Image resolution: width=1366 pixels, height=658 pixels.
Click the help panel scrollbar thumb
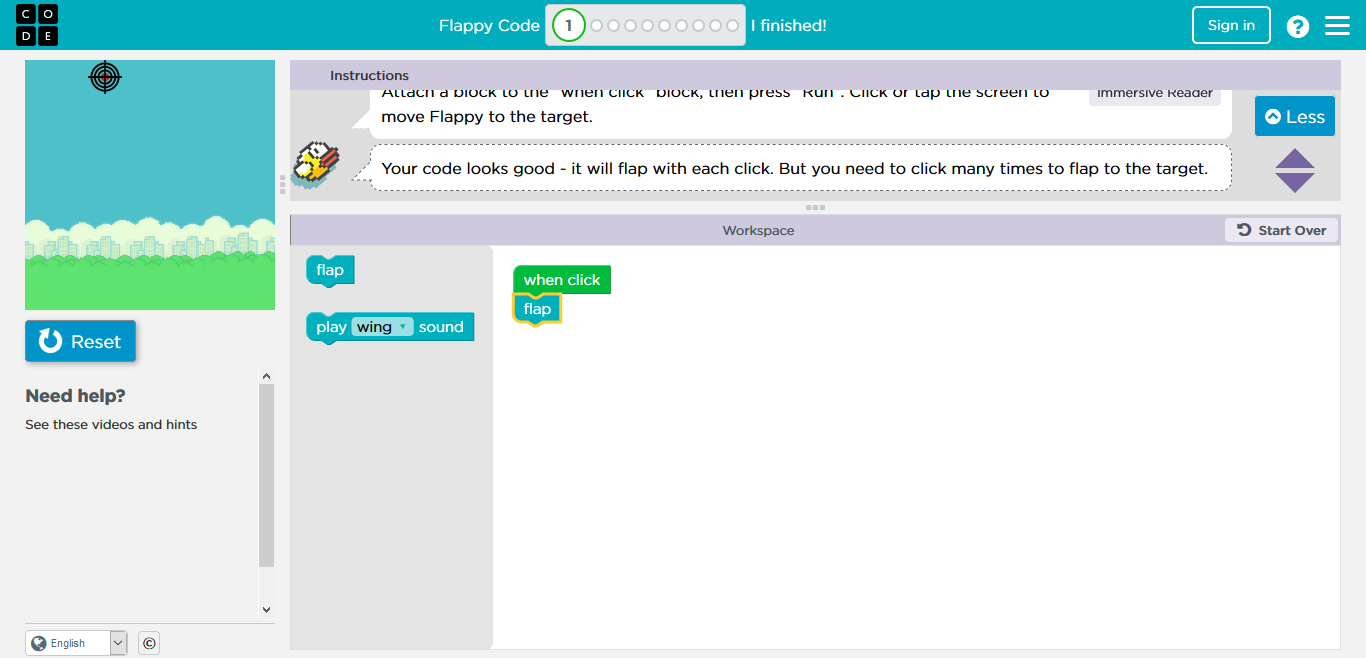[266, 475]
